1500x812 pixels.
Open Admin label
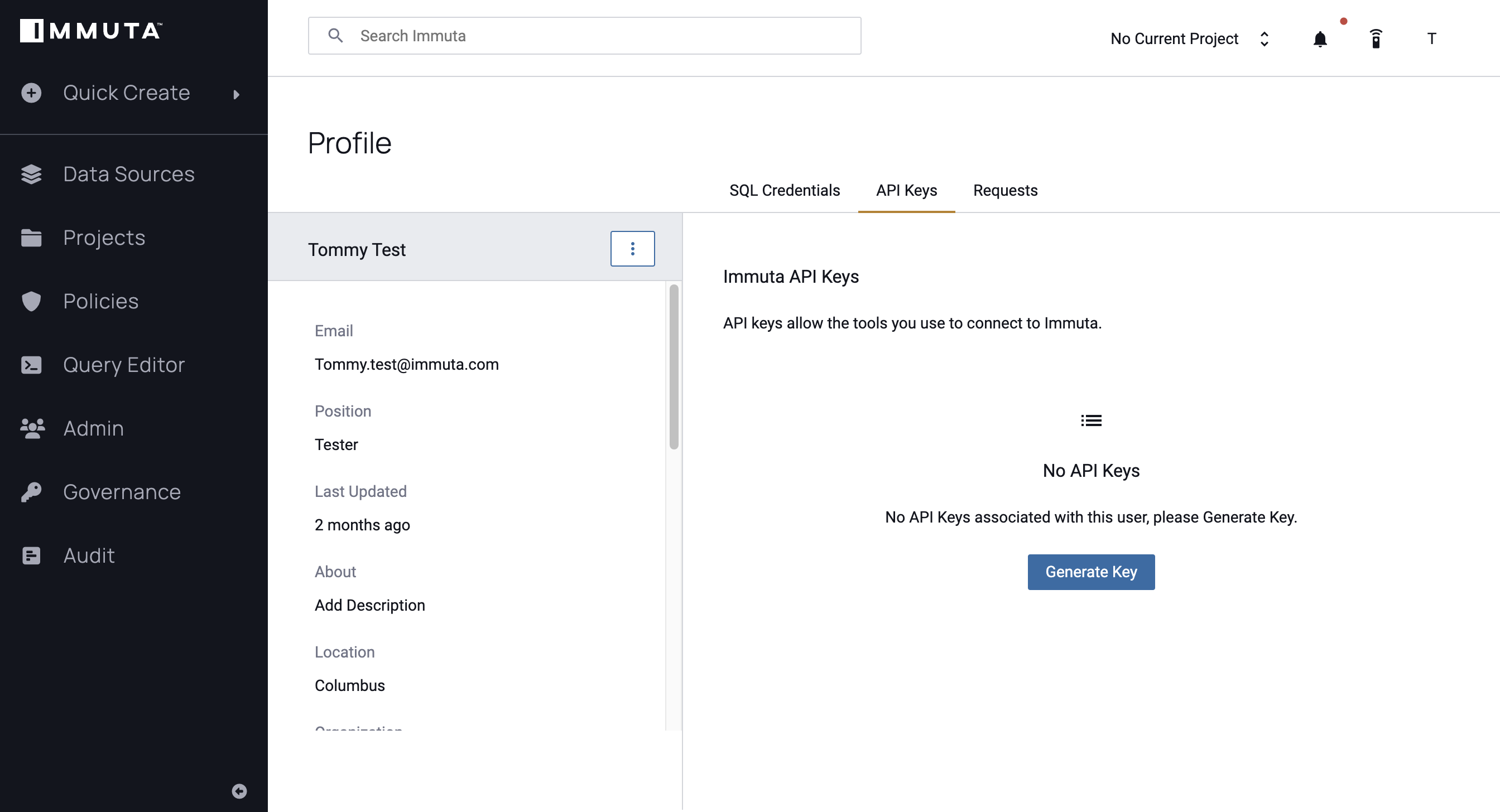(x=93, y=428)
